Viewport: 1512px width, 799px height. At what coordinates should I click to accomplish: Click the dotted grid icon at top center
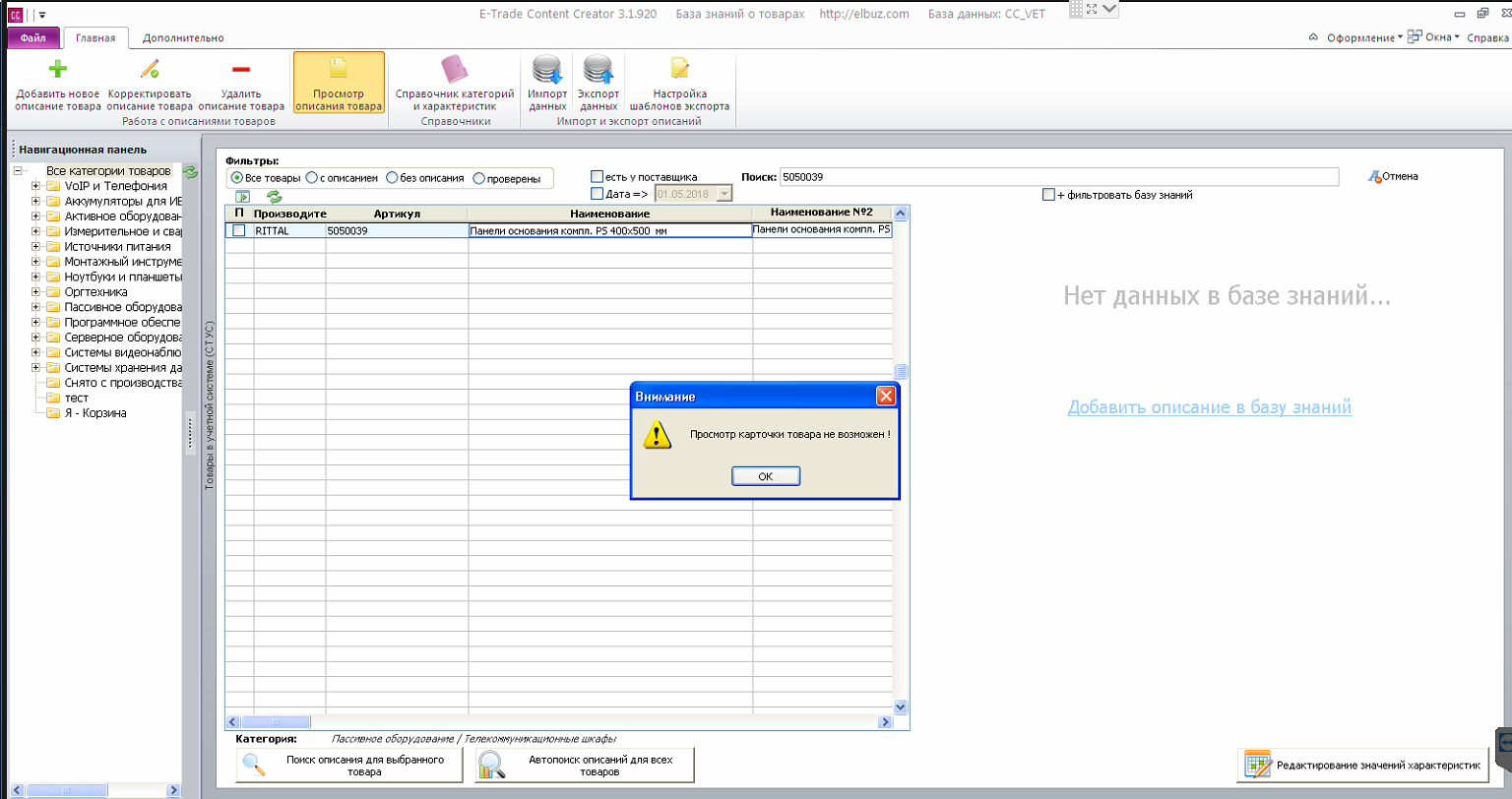point(1076,9)
